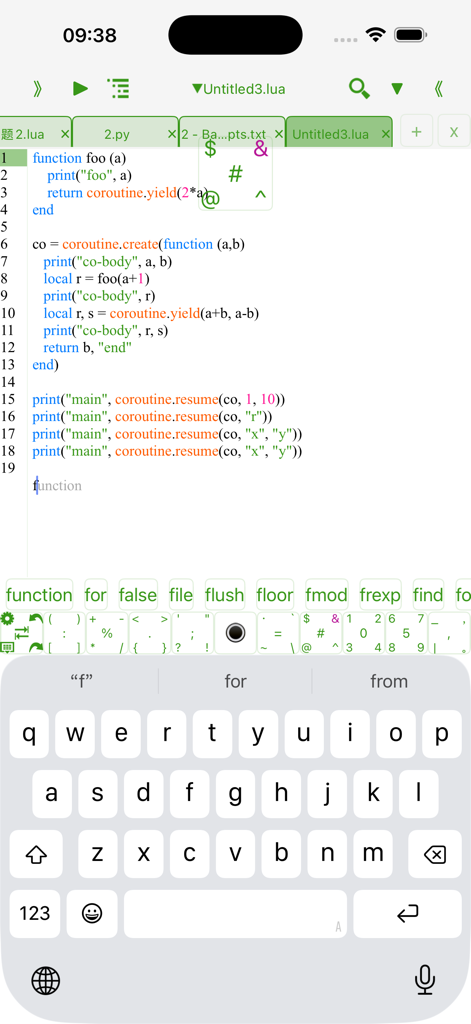Tap the 'f' key on the keyboard
Screen dimensions: 471x1024
point(189,793)
